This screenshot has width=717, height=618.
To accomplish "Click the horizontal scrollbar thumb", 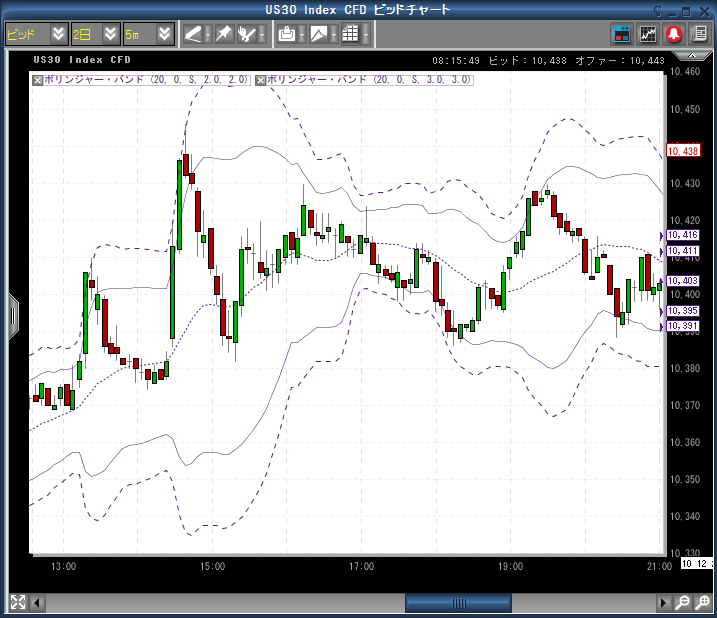I will [x=459, y=603].
